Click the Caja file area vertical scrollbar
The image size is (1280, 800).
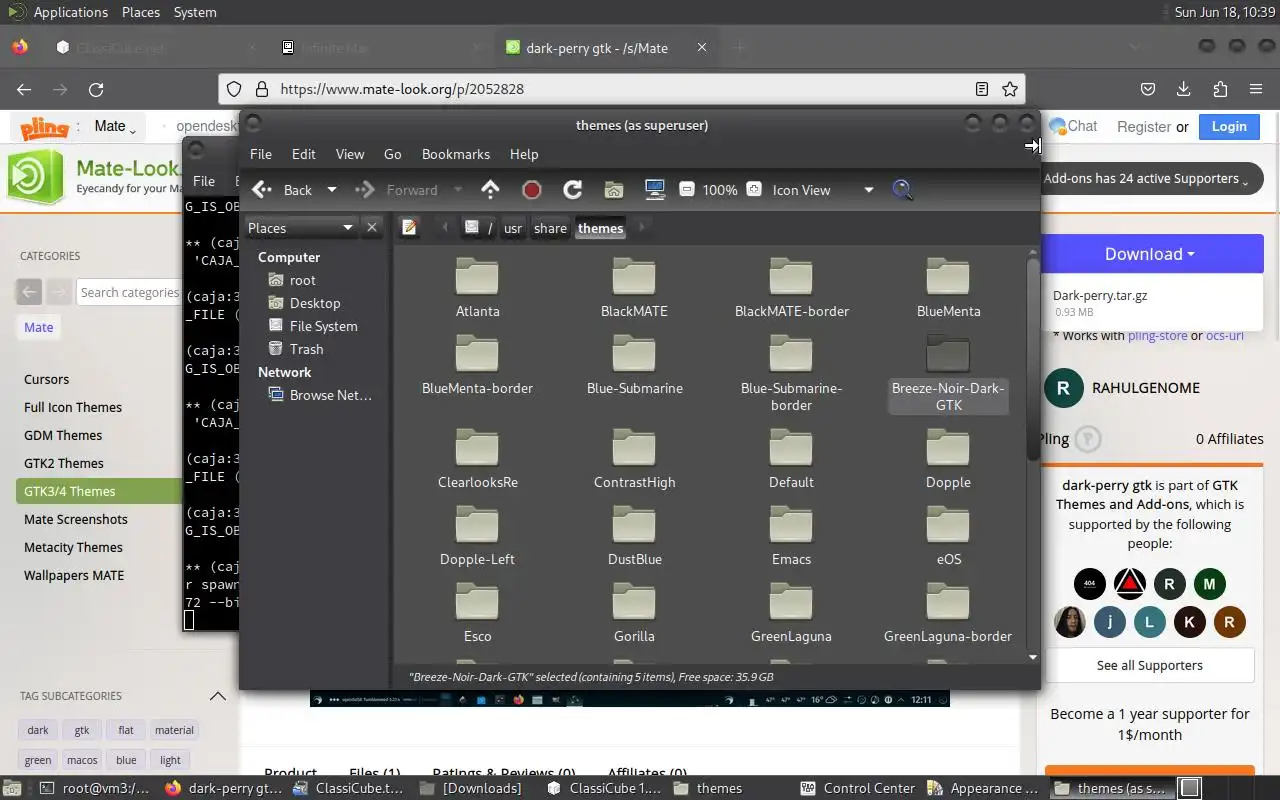click(x=1033, y=360)
